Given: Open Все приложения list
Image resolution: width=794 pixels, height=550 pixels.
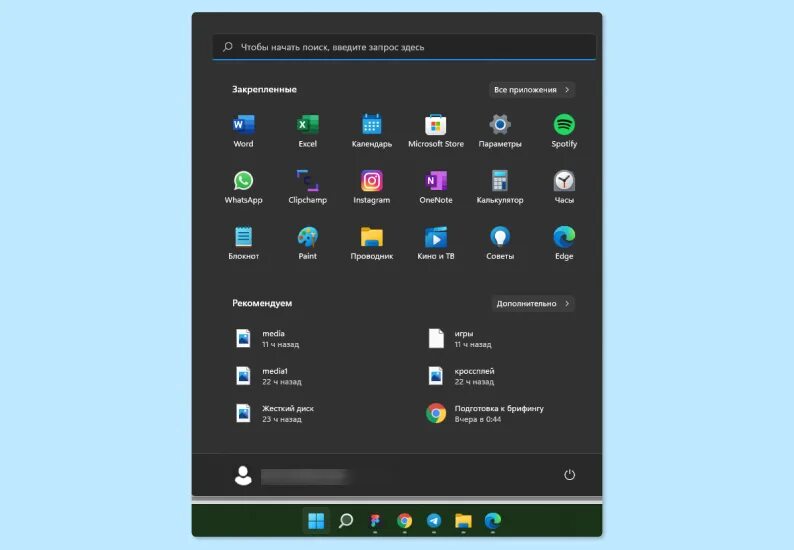Looking at the screenshot, I should pyautogui.click(x=532, y=90).
